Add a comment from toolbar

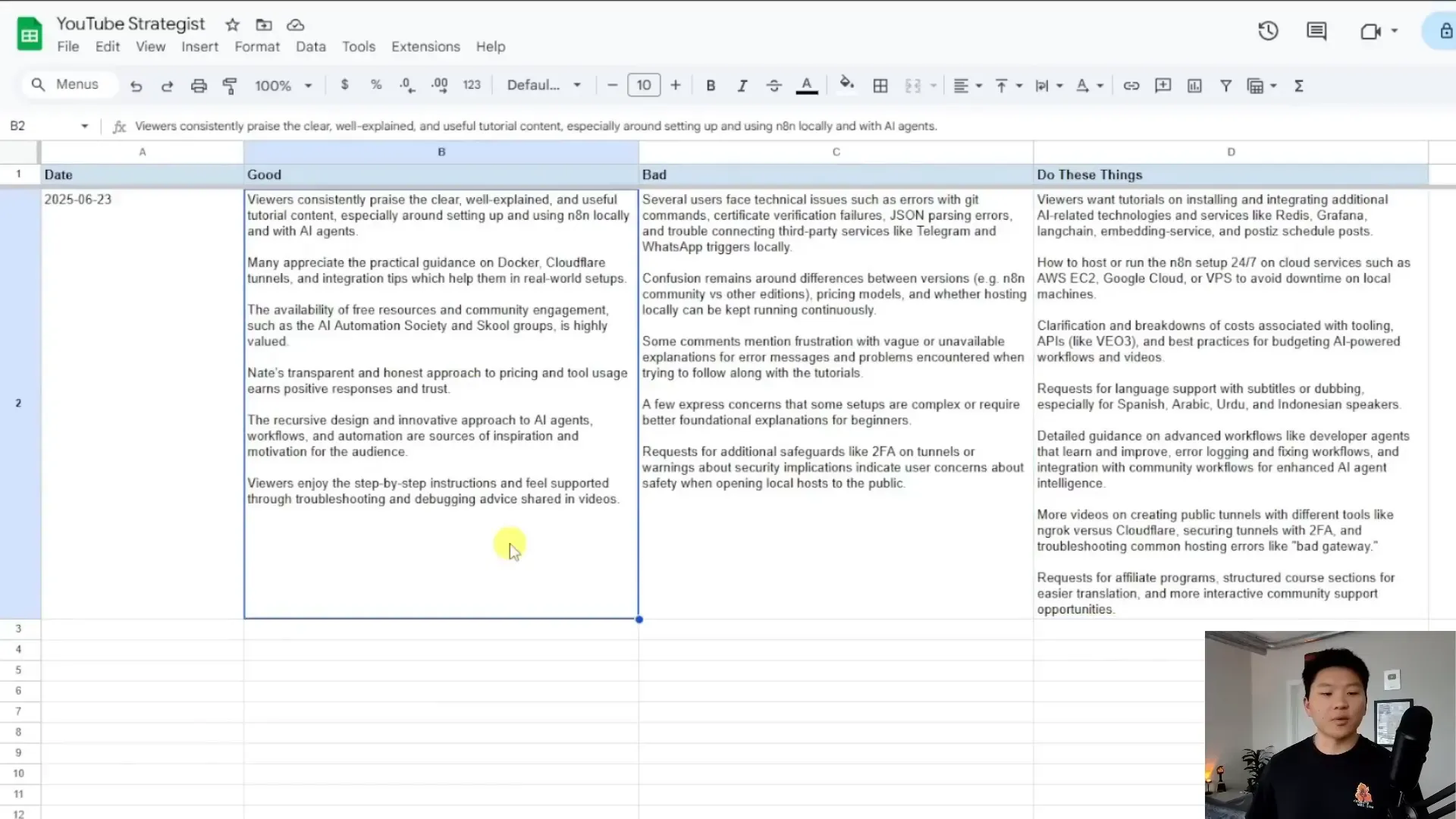click(1163, 86)
